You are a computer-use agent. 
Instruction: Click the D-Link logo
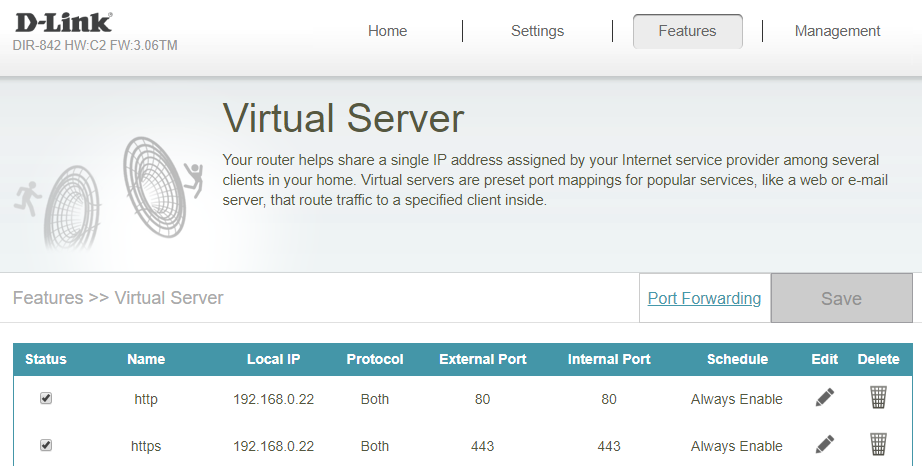(x=62, y=22)
